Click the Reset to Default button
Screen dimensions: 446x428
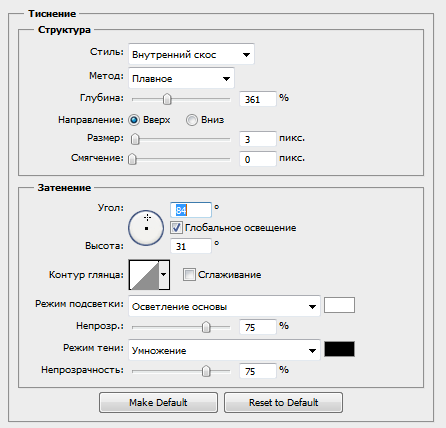click(x=283, y=402)
